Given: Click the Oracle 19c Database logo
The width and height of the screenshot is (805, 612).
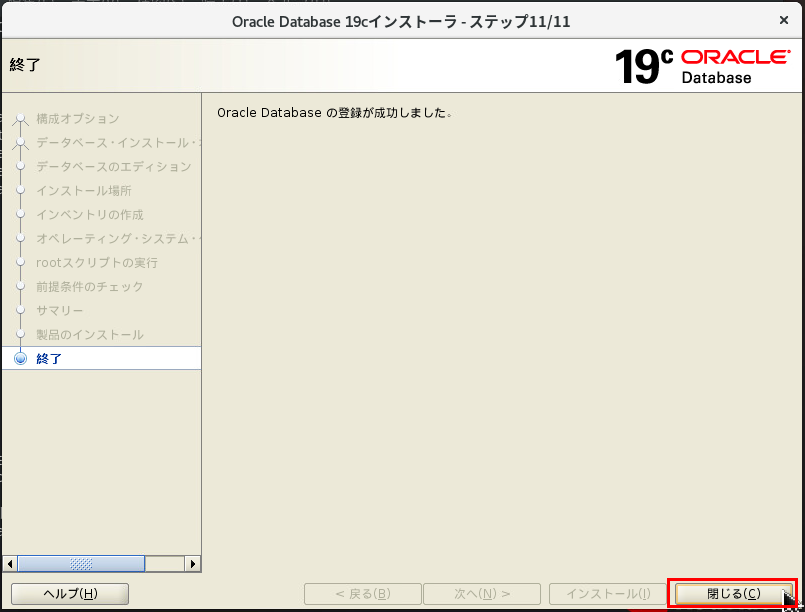Looking at the screenshot, I should [702, 66].
